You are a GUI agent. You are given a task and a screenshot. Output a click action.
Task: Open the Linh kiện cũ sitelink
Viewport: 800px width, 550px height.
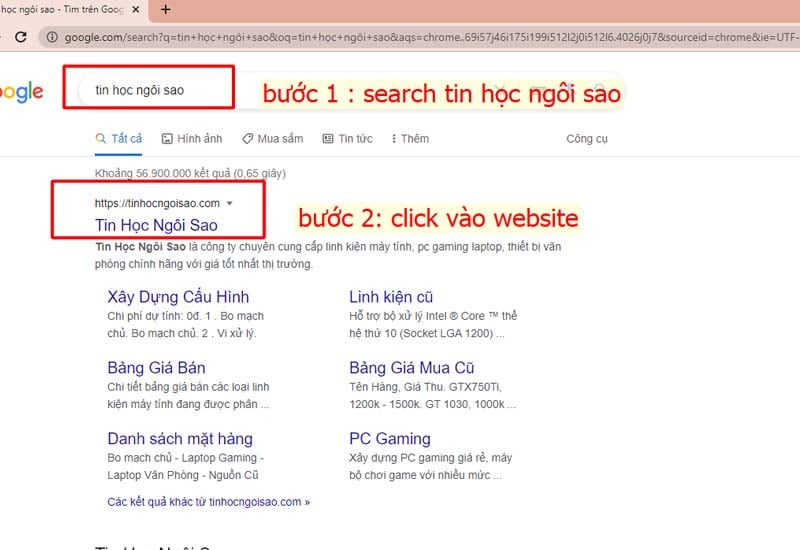click(391, 296)
